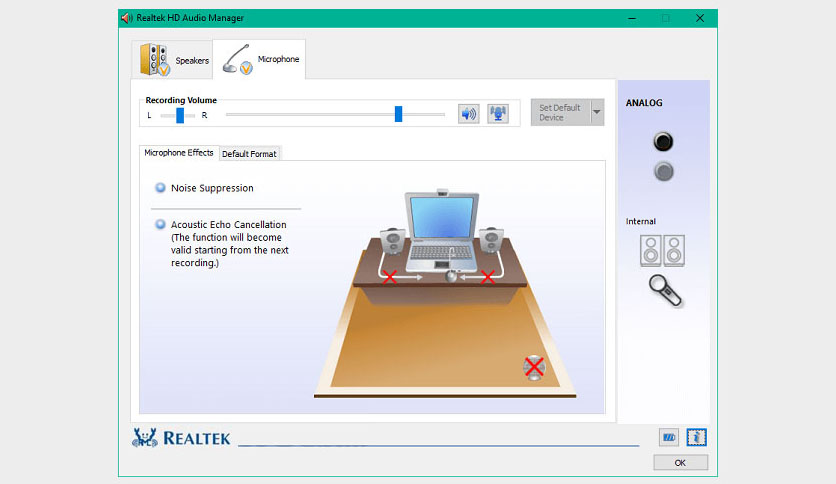
Task: Enable Acoustic Echo Cancellation
Action: click(x=160, y=224)
